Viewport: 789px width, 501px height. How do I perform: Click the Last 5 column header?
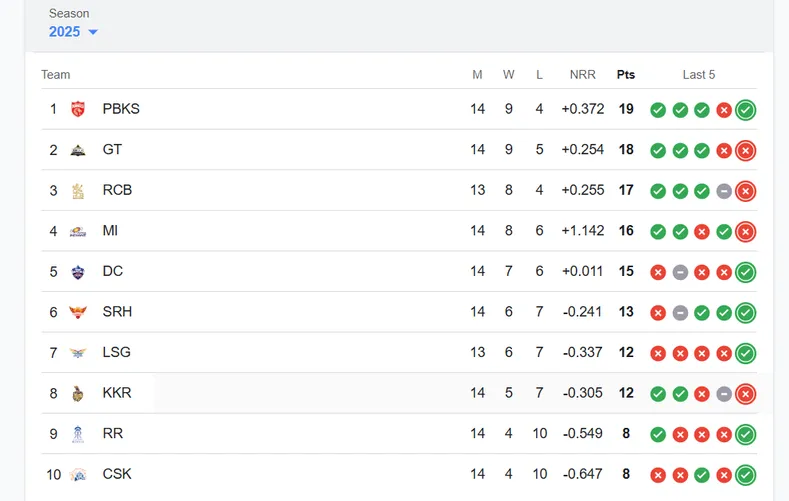[699, 75]
